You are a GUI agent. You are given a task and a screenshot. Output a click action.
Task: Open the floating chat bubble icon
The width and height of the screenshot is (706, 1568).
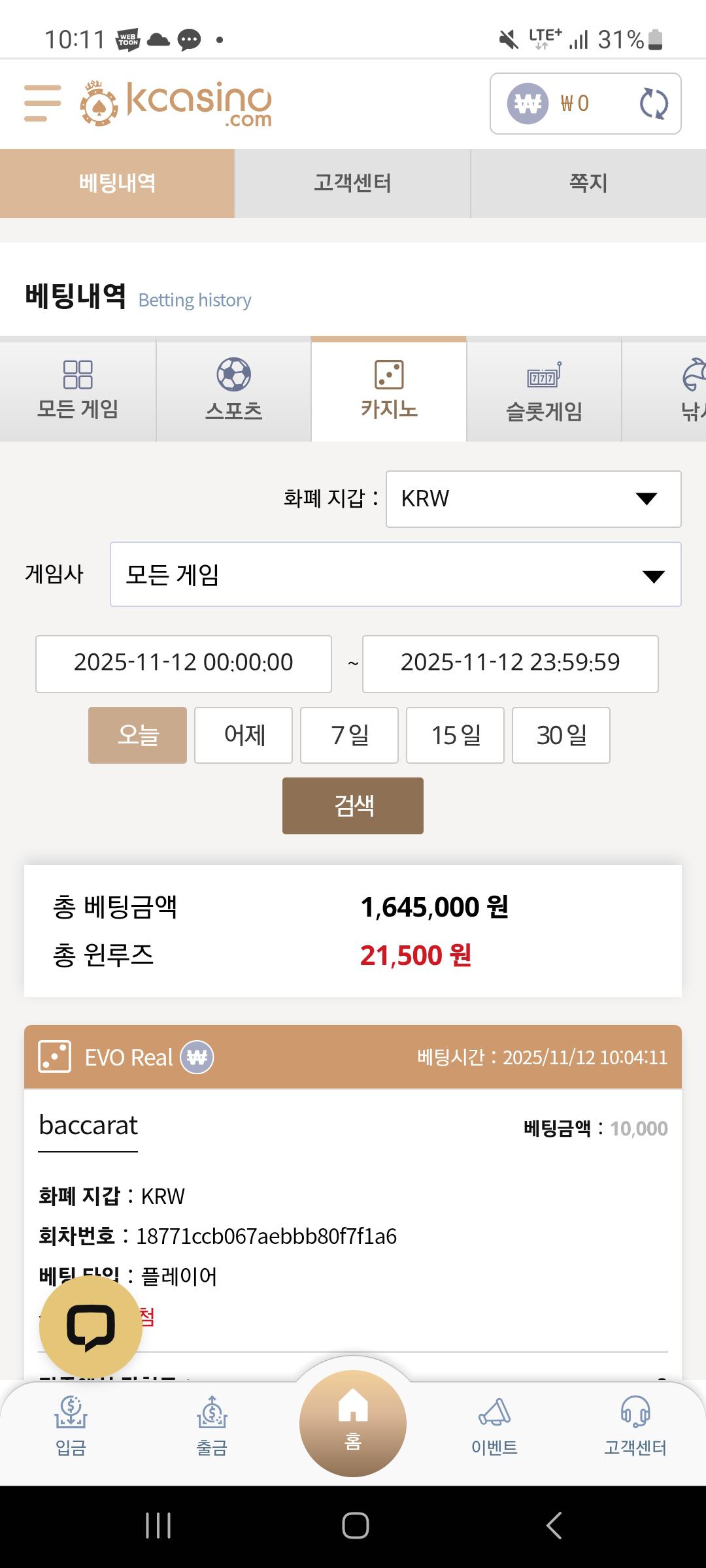pyautogui.click(x=90, y=1327)
